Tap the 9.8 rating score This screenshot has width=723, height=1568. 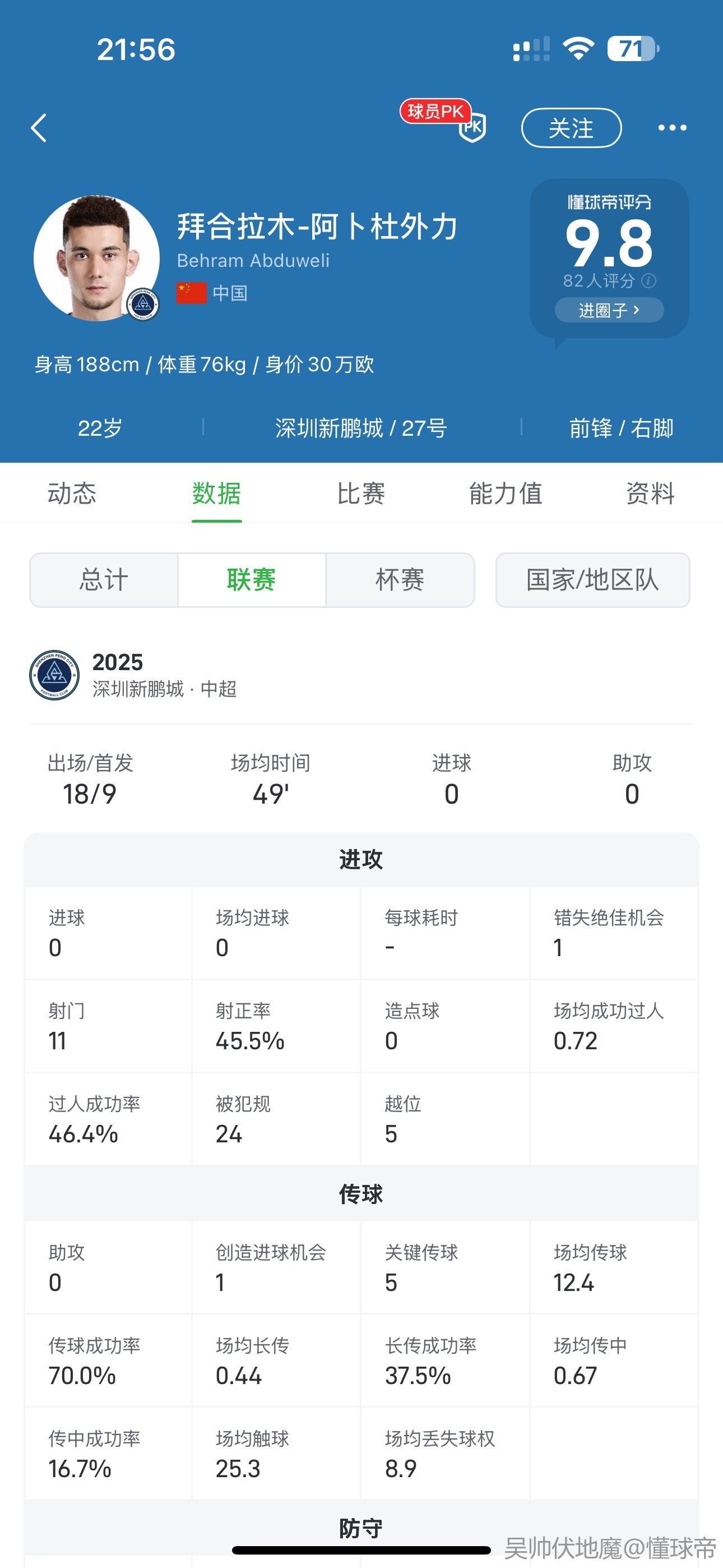(609, 243)
